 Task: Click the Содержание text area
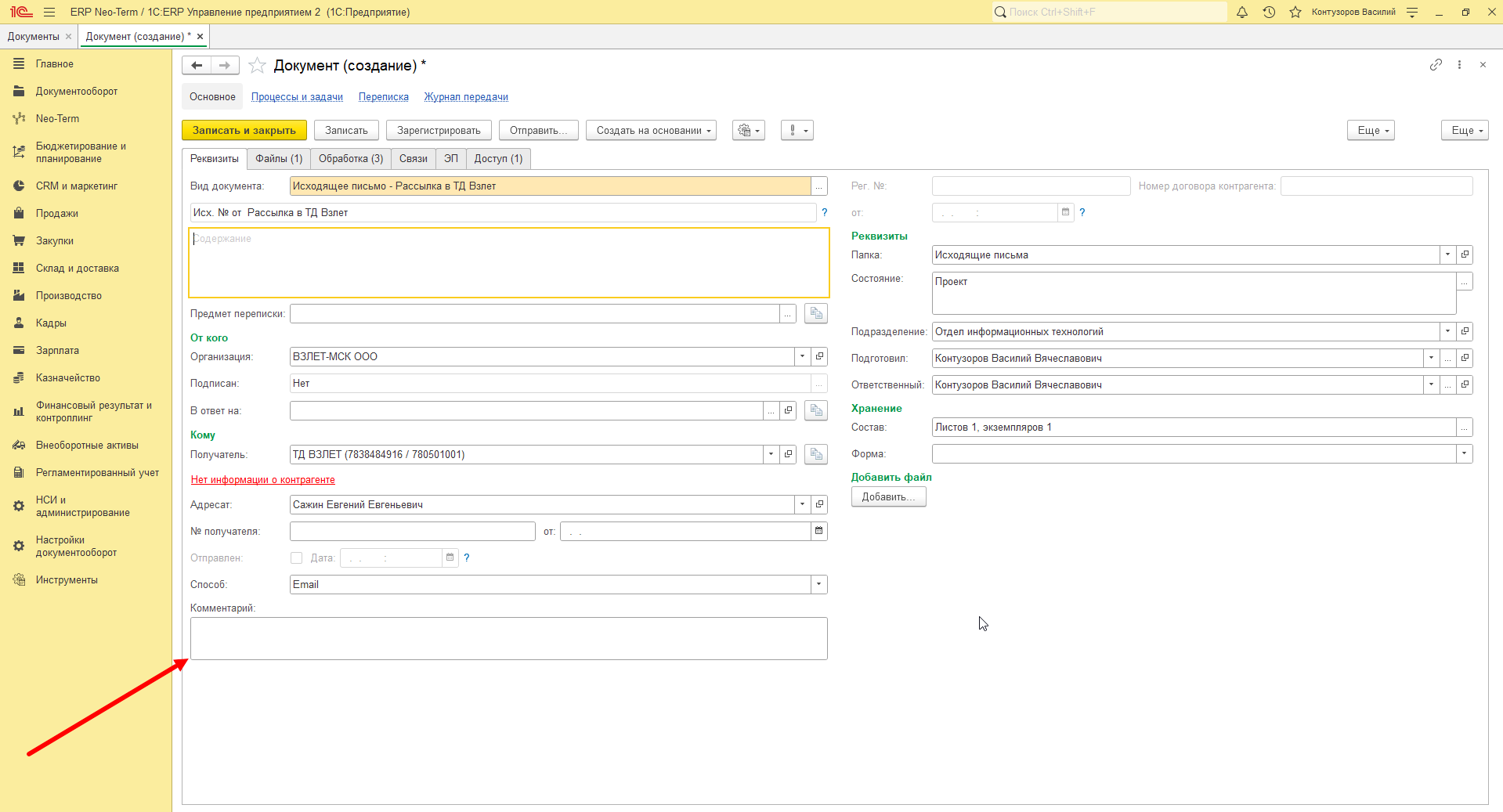pos(509,262)
